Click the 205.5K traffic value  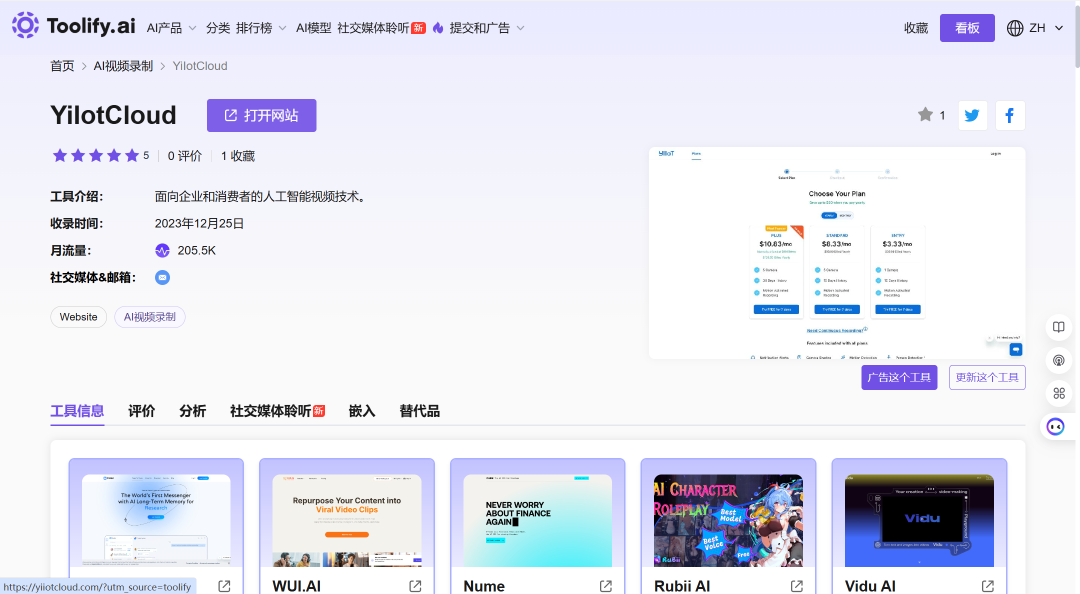pos(196,251)
